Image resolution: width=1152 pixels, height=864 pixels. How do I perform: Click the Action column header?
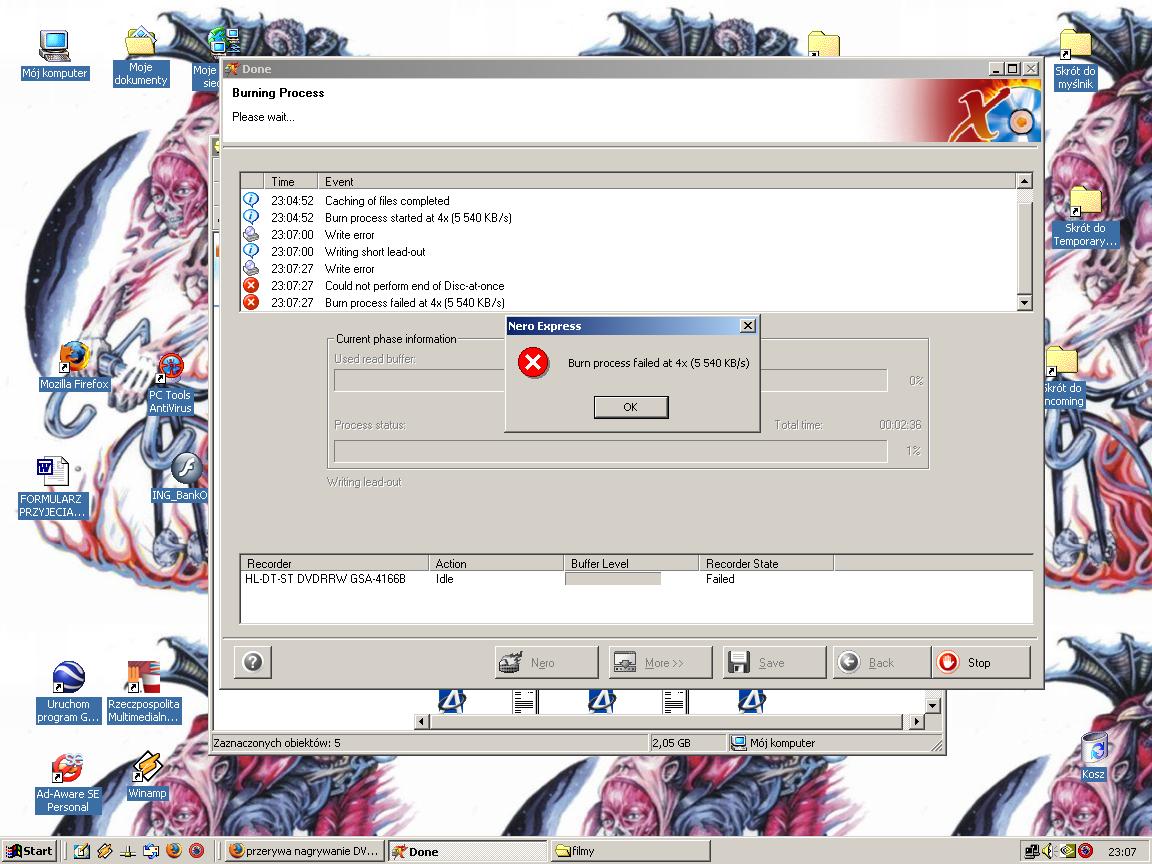tap(496, 564)
